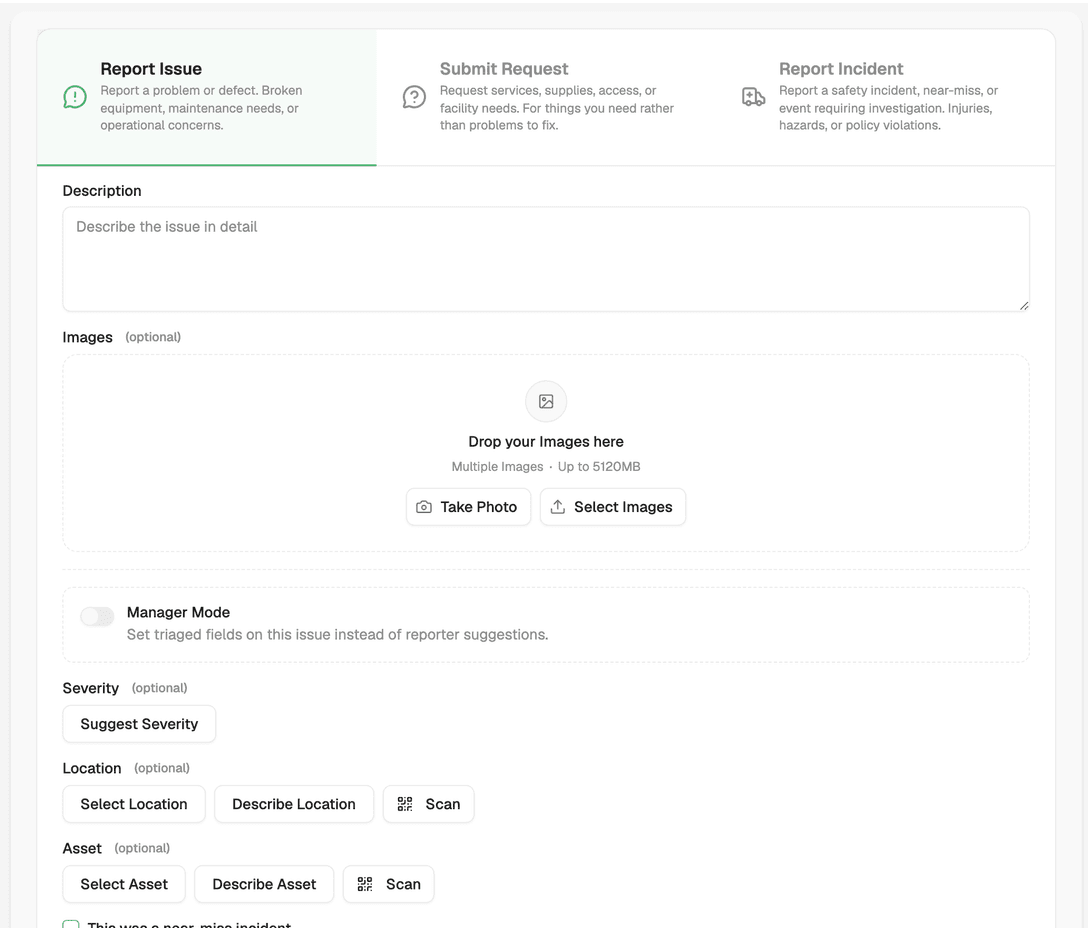Click the 'Set triaged fields' description text
Image resolution: width=1088 pixels, height=928 pixels.
tap(337, 634)
